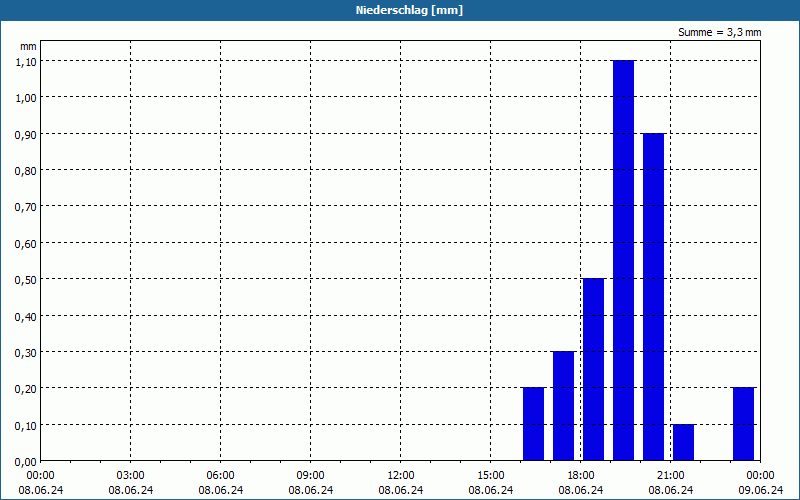This screenshot has height=500, width=800.
Task: Select the '08.06.24' date under 21:00
Action: [670, 490]
